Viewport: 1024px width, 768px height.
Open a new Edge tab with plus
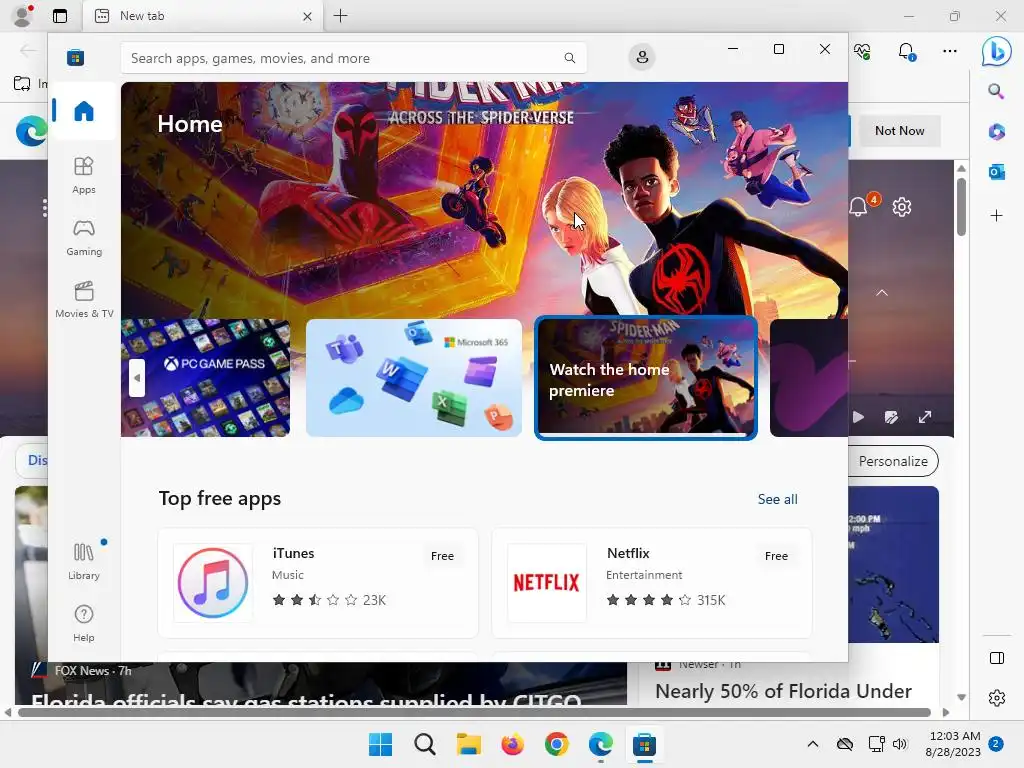coord(340,16)
